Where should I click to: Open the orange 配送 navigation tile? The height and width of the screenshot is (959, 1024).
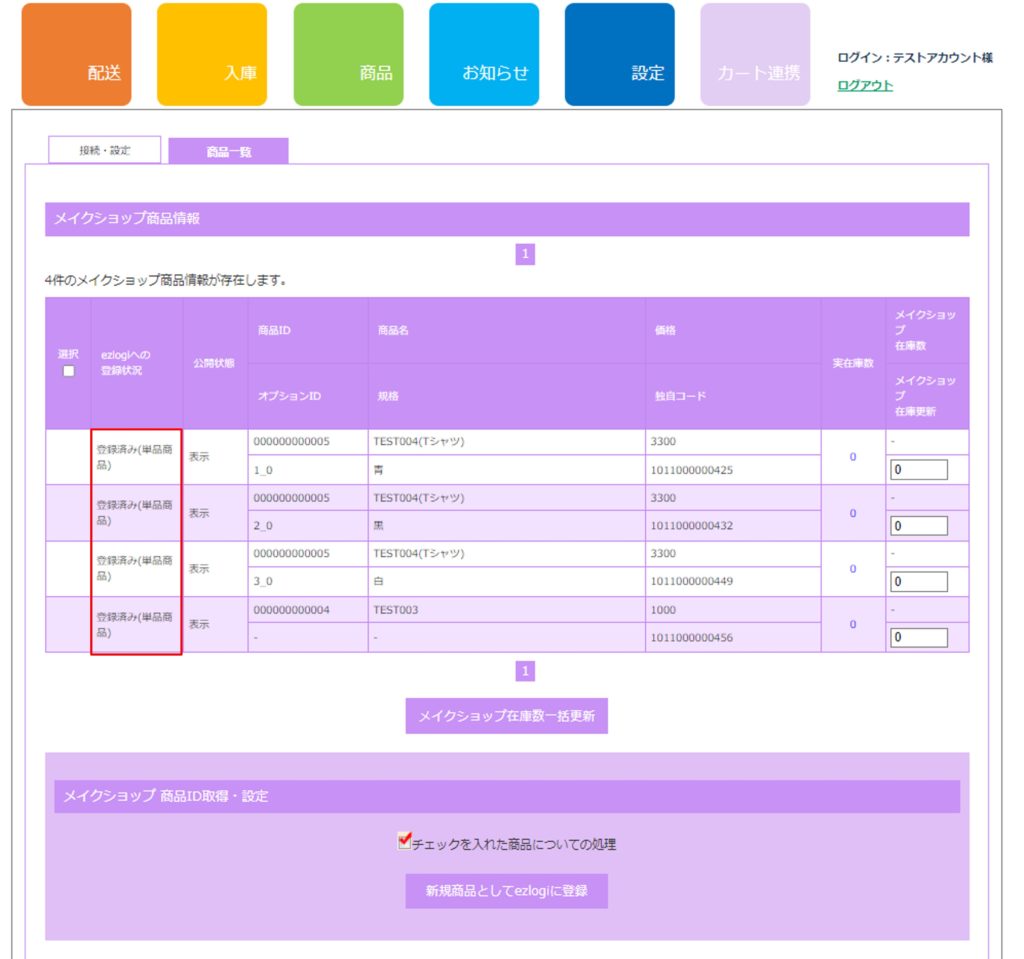pos(76,55)
